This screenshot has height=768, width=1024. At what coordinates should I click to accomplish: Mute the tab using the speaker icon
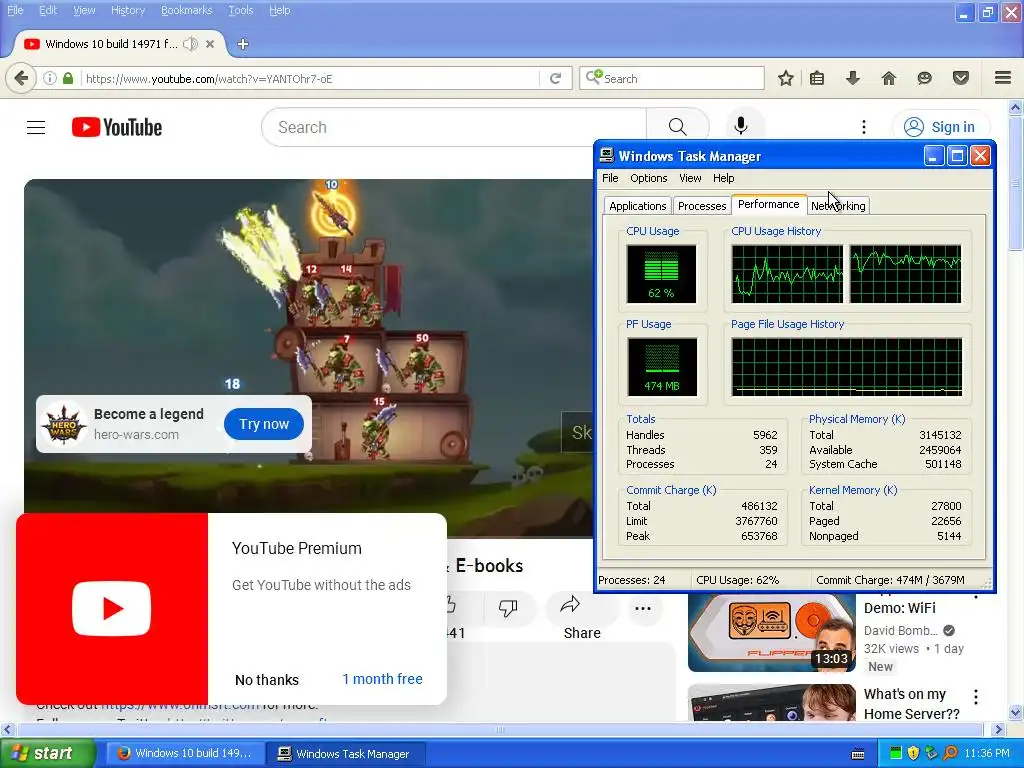tap(190, 44)
